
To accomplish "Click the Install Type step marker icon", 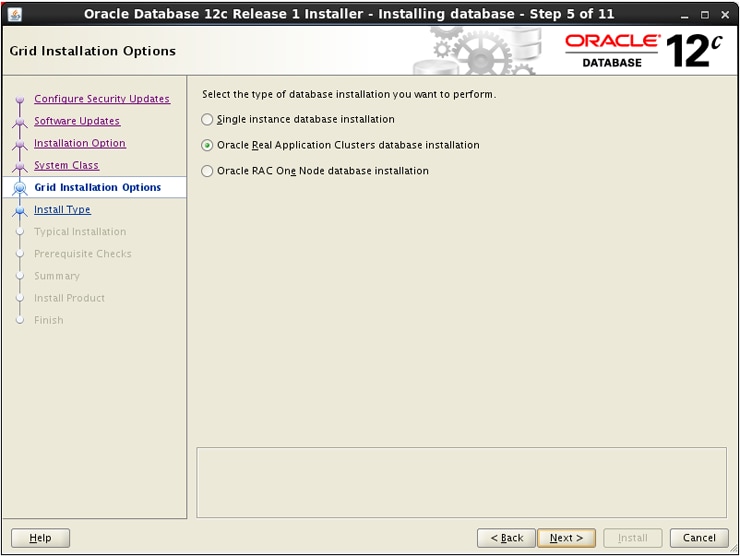I will [x=20, y=211].
